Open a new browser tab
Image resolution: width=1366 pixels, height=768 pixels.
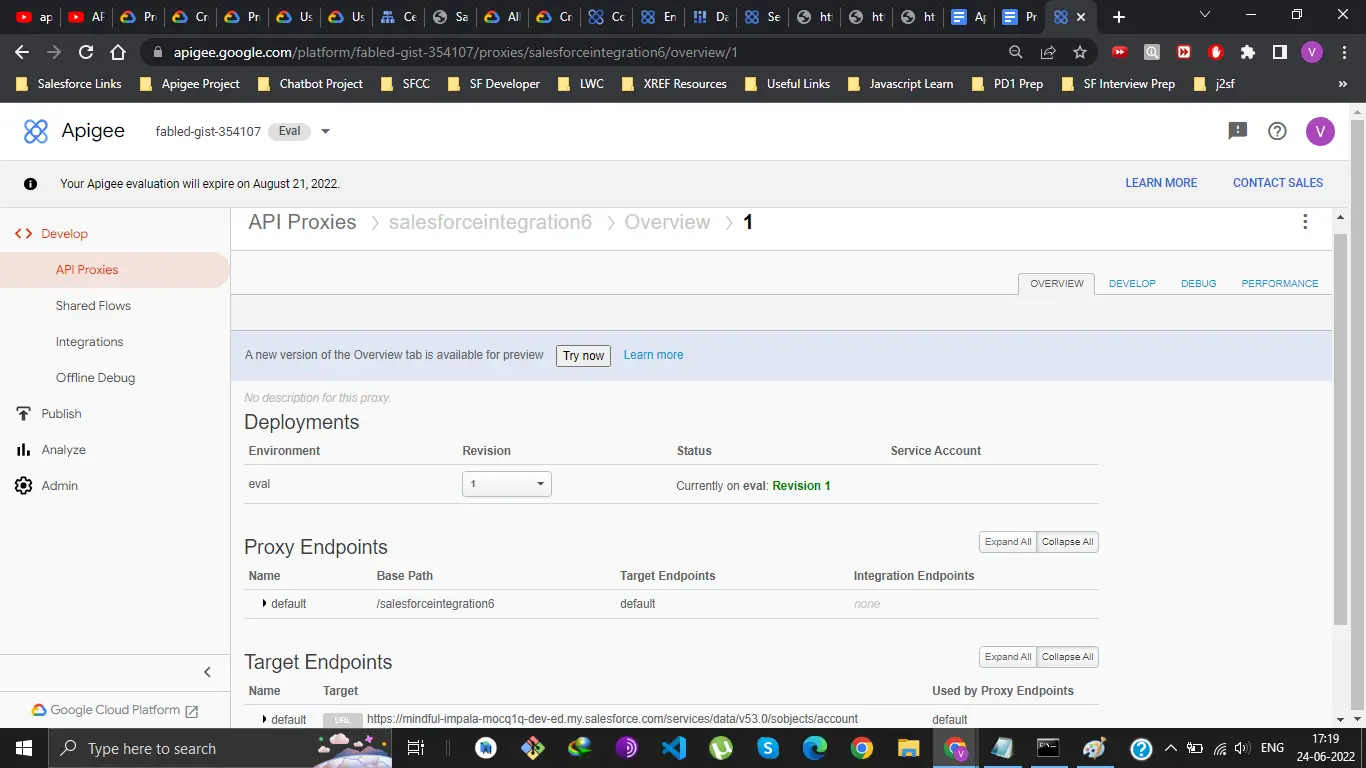[x=1119, y=17]
